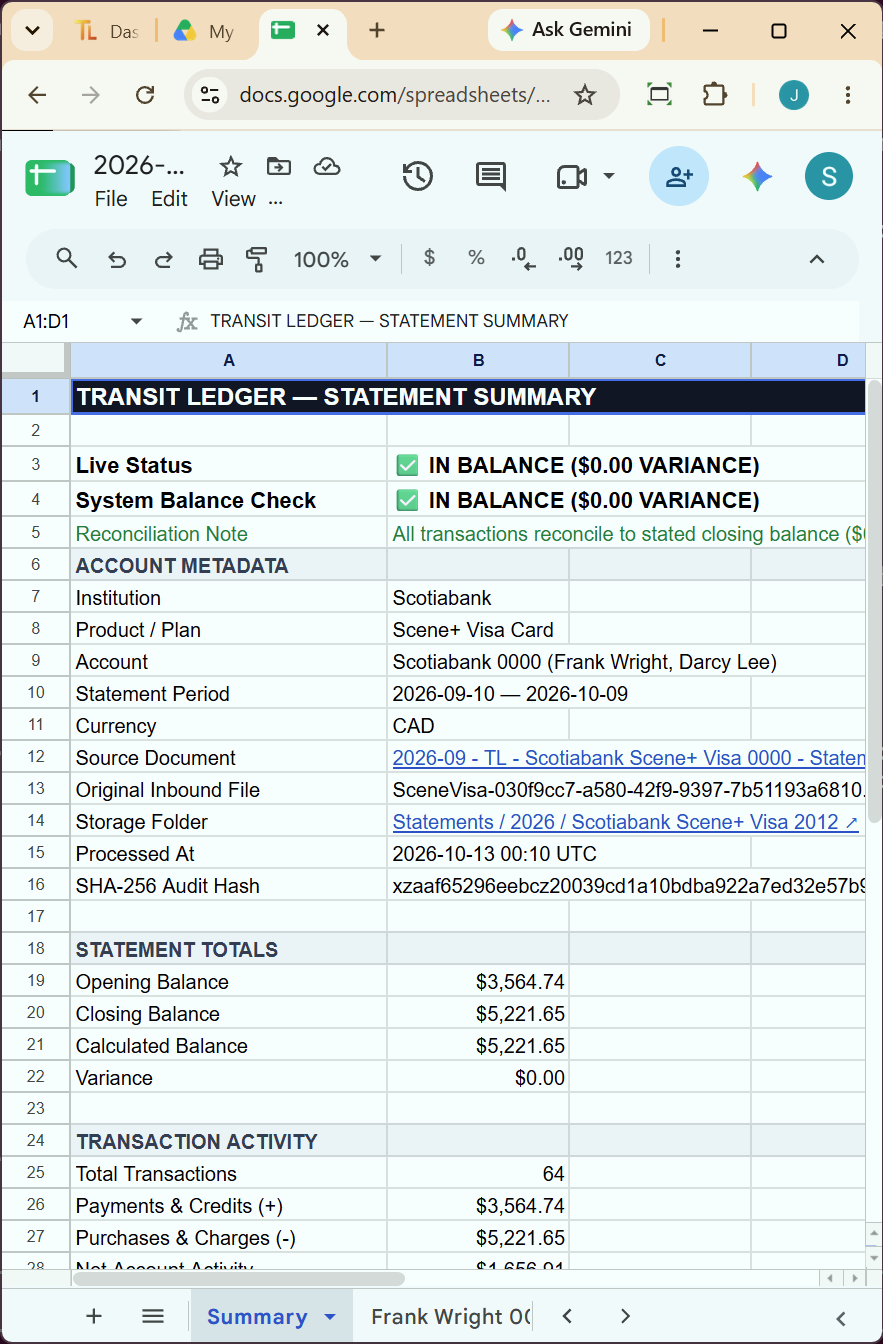Open the tab search chevron in Chrome
This screenshot has width=883, height=1344.
(x=32, y=31)
